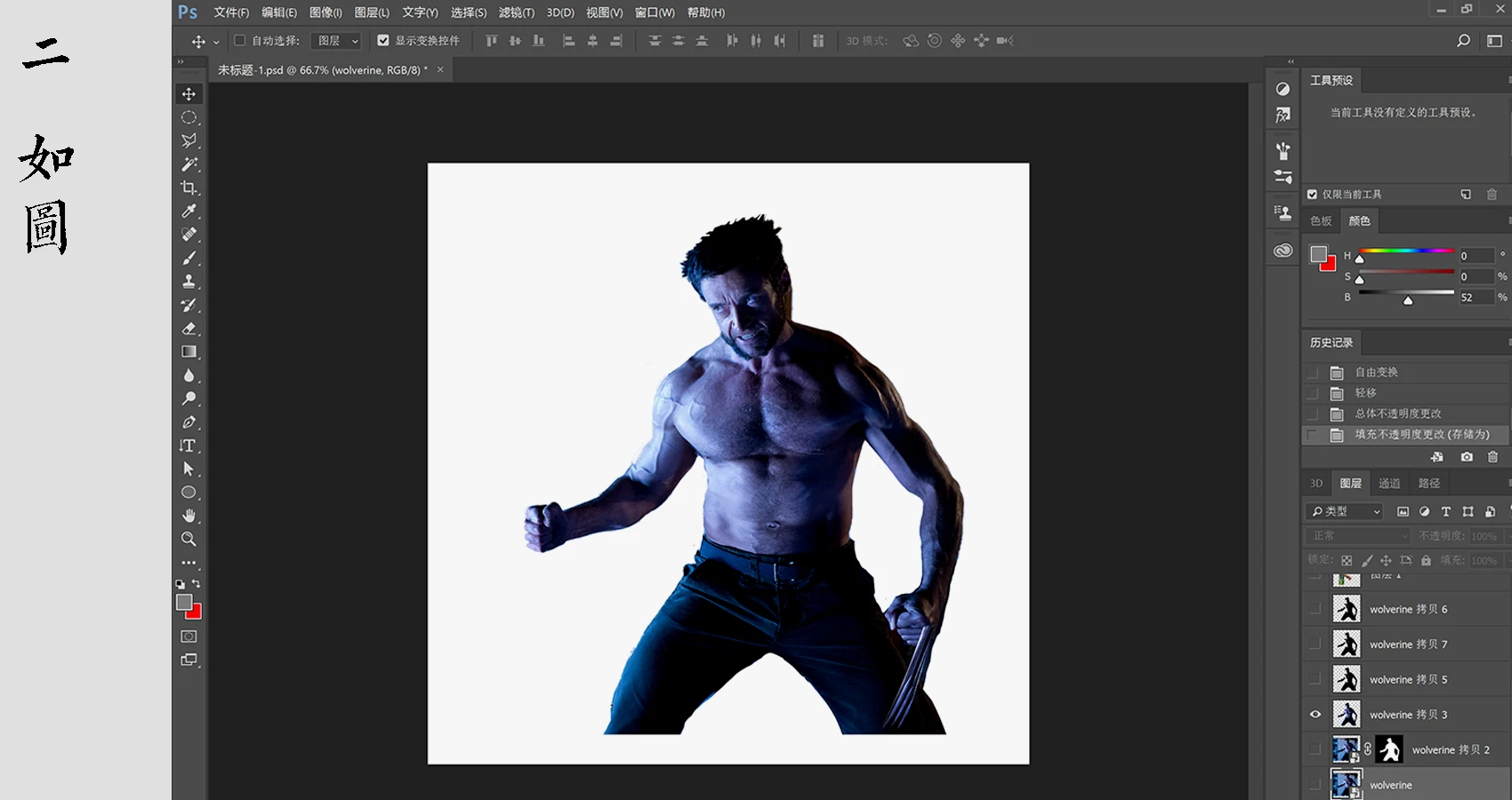Select the History Brush tool
Image resolution: width=1512 pixels, height=800 pixels.
(189, 305)
